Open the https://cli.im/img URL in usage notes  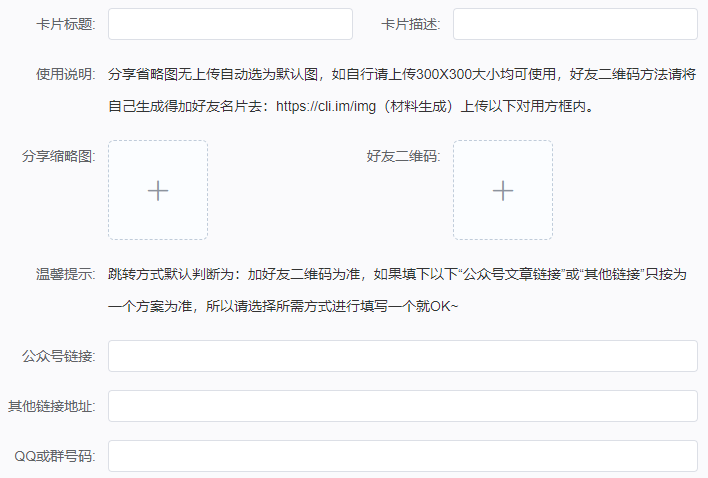click(333, 105)
